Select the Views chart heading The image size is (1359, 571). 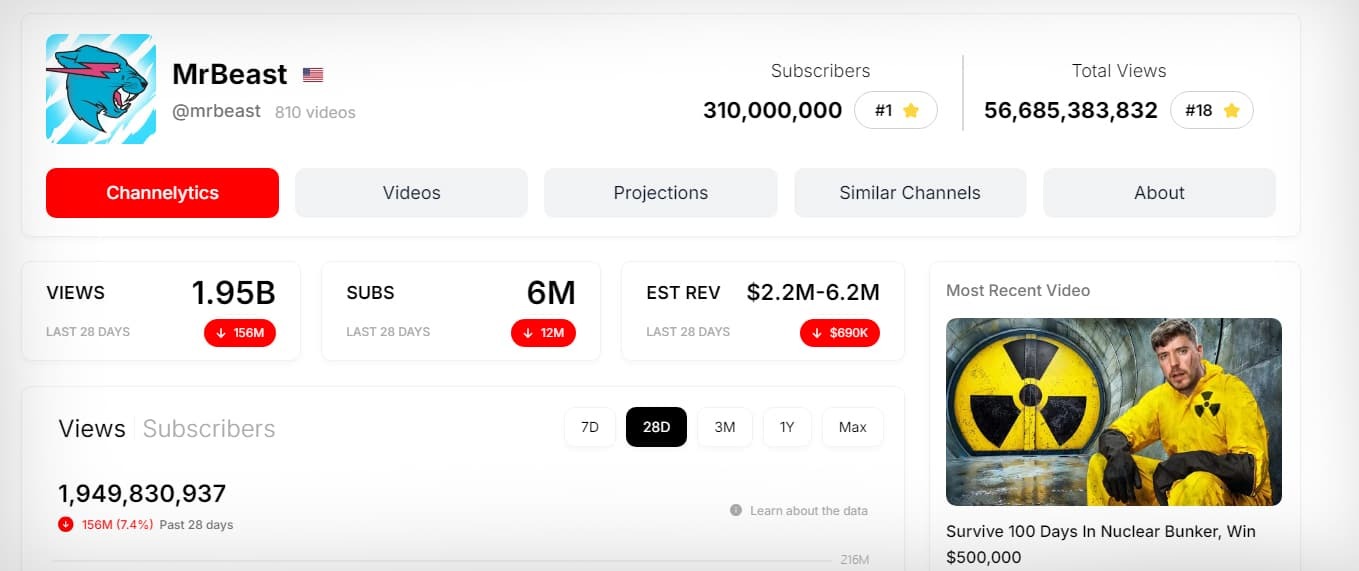[92, 429]
